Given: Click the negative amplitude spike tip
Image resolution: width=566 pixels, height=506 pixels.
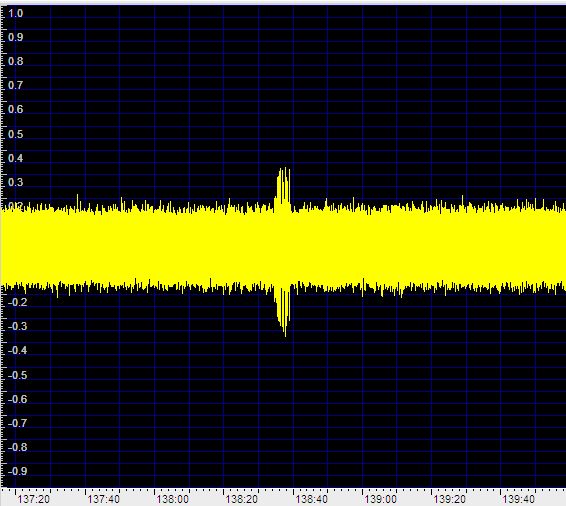Looking at the screenshot, I should [285, 335].
